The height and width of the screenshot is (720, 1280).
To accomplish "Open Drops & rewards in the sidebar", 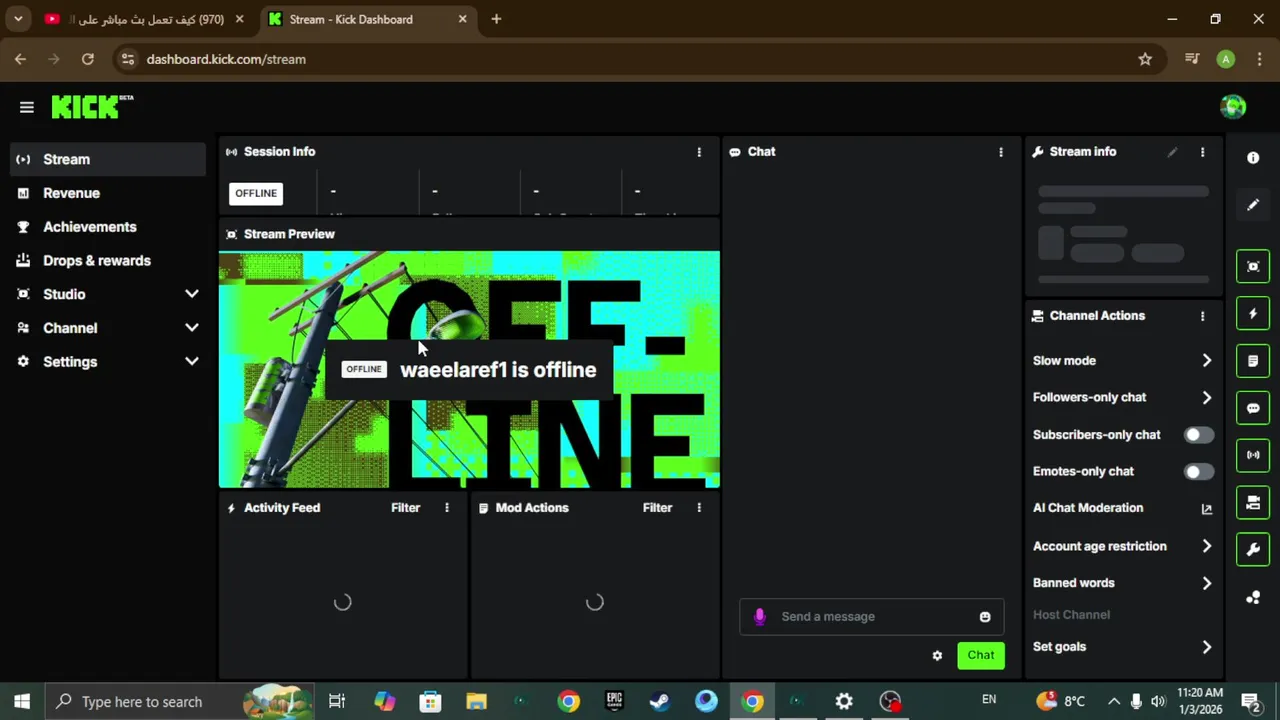I will (108, 261).
